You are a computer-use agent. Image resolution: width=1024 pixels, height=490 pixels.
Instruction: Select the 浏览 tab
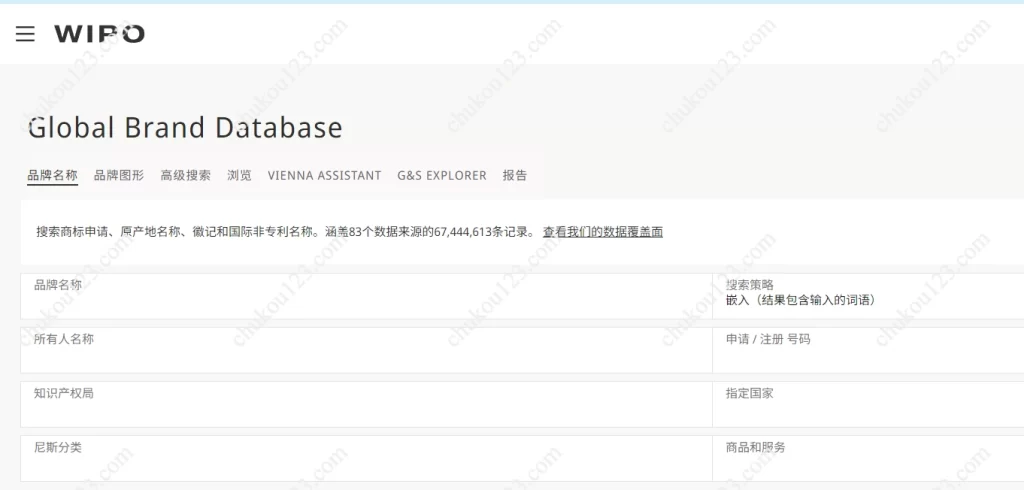[x=239, y=175]
